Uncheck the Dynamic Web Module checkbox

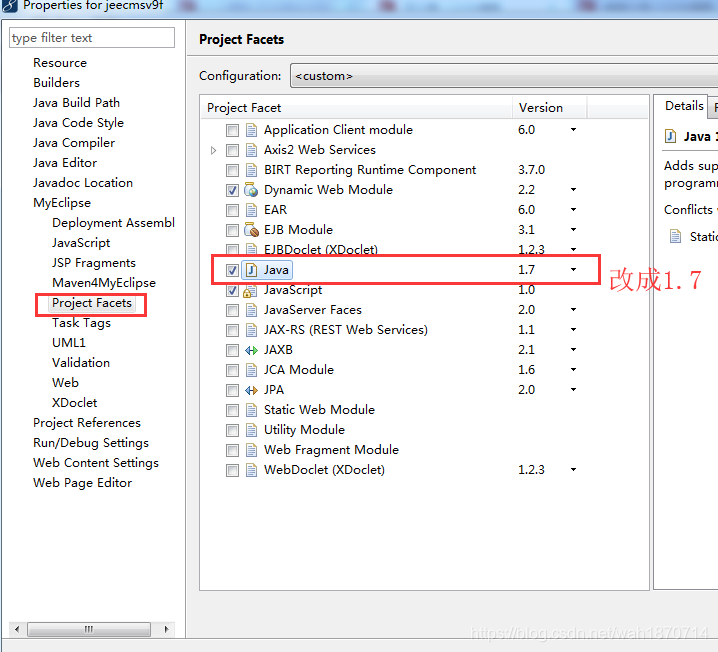click(232, 190)
